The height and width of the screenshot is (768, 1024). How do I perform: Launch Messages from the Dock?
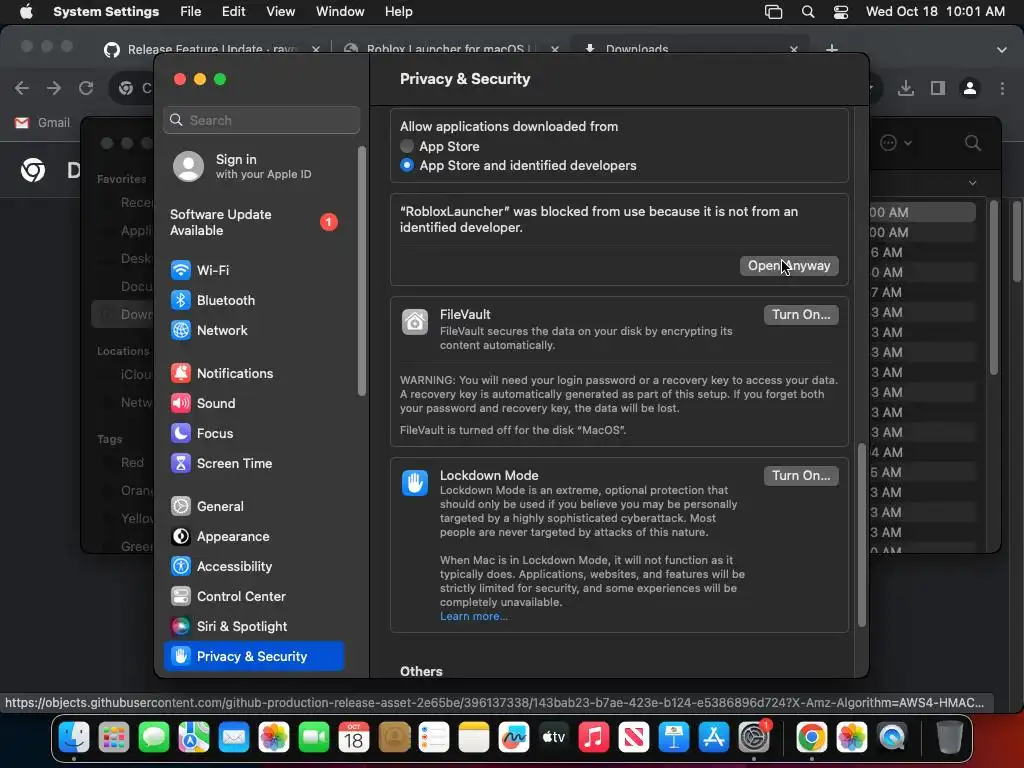coord(154,737)
